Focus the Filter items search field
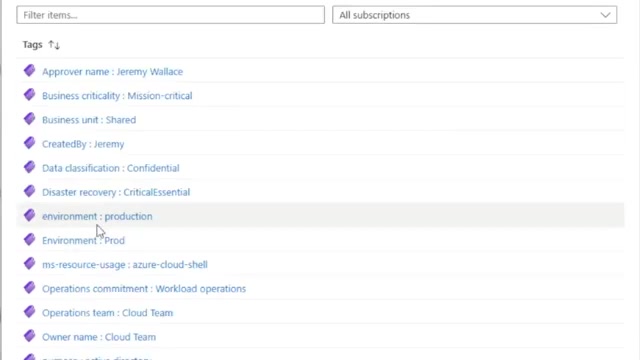Viewport: 640px width, 360px height. click(x=171, y=15)
